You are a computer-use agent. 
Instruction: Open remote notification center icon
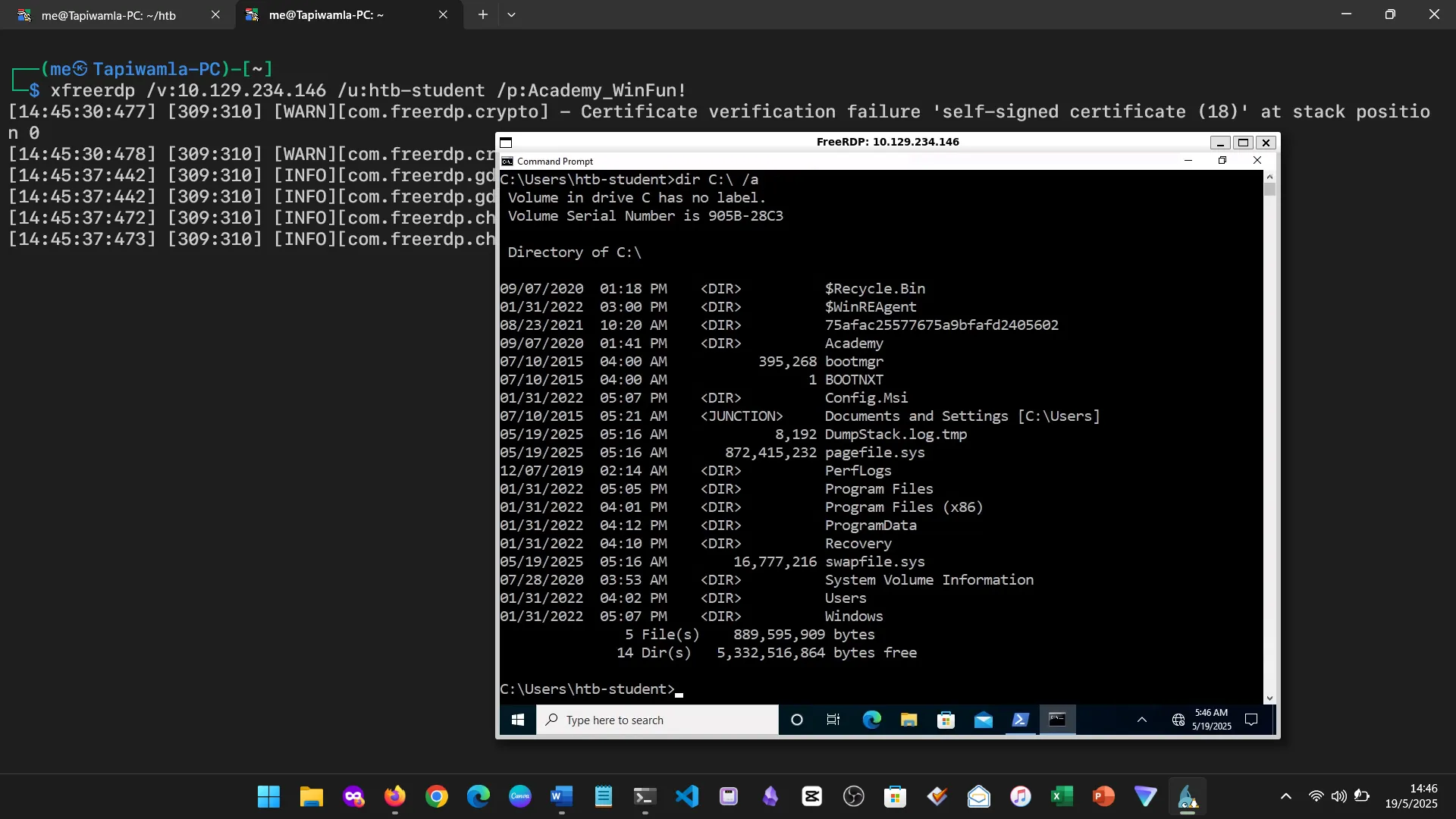tap(1251, 720)
